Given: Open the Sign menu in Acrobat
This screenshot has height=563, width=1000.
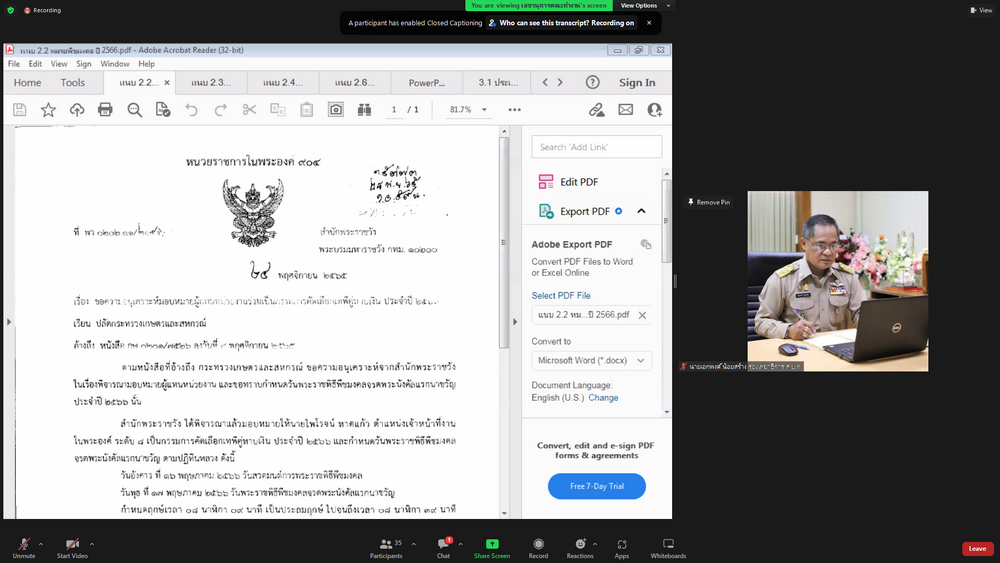Looking at the screenshot, I should 84,64.
